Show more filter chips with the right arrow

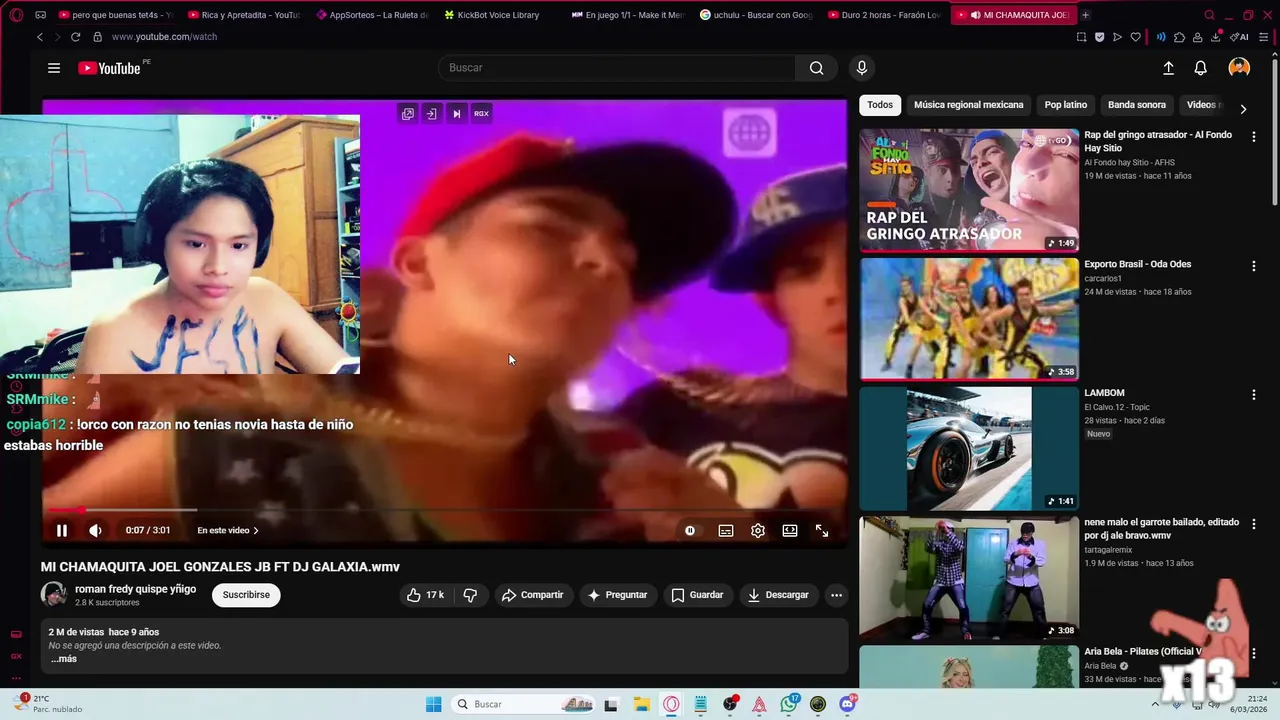coord(1243,109)
